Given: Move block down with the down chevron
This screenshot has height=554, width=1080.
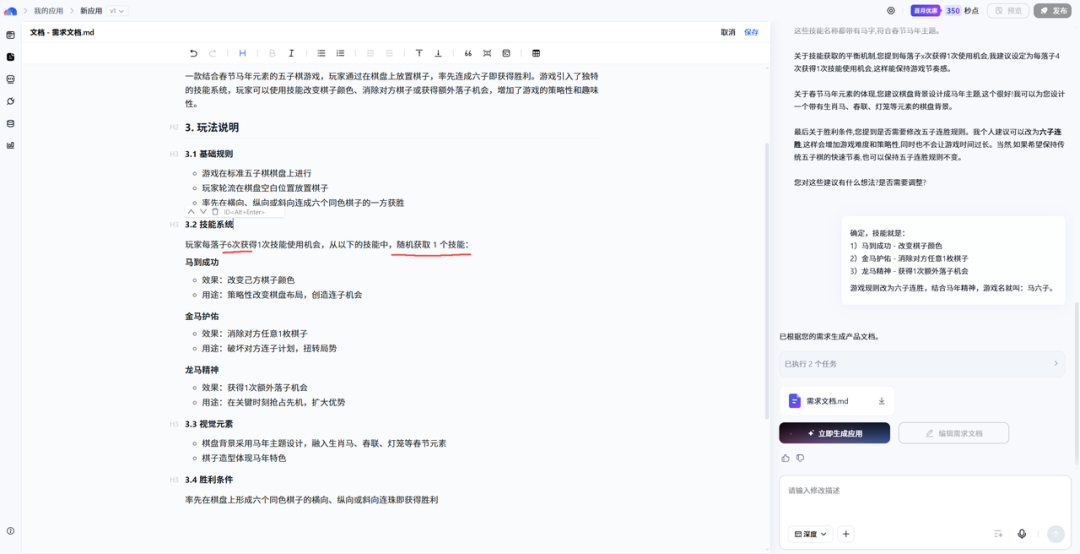Looking at the screenshot, I should point(203,212).
